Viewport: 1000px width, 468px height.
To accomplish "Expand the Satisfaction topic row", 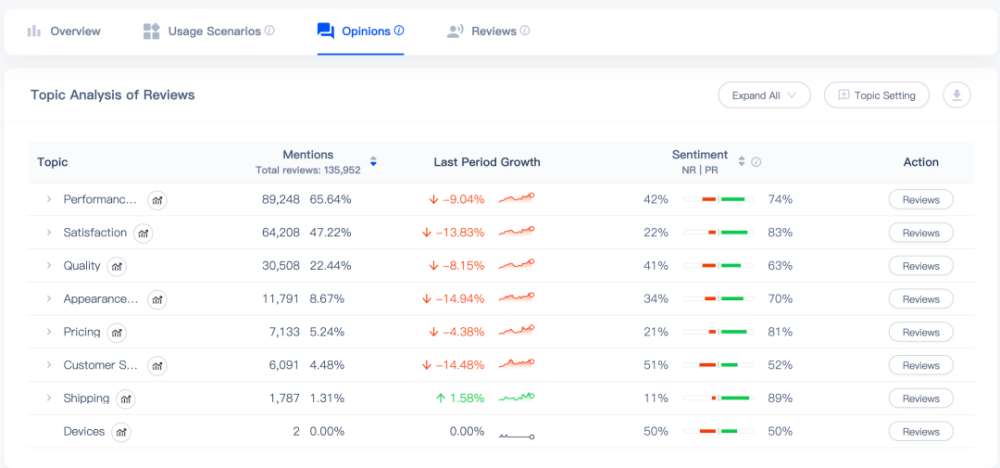I will (x=48, y=233).
